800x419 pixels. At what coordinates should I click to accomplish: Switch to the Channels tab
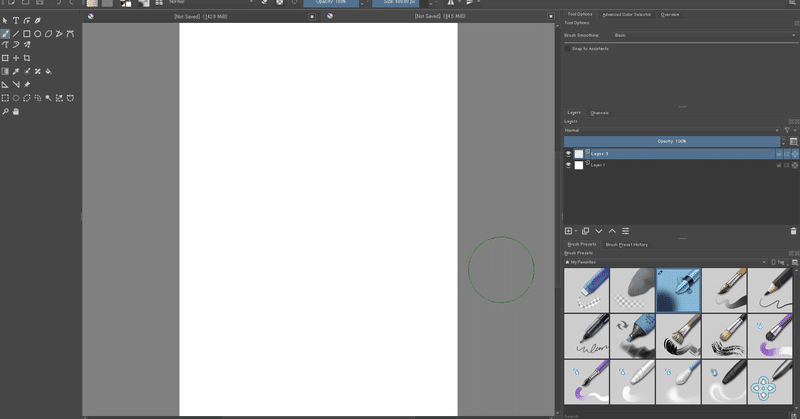tap(599, 113)
